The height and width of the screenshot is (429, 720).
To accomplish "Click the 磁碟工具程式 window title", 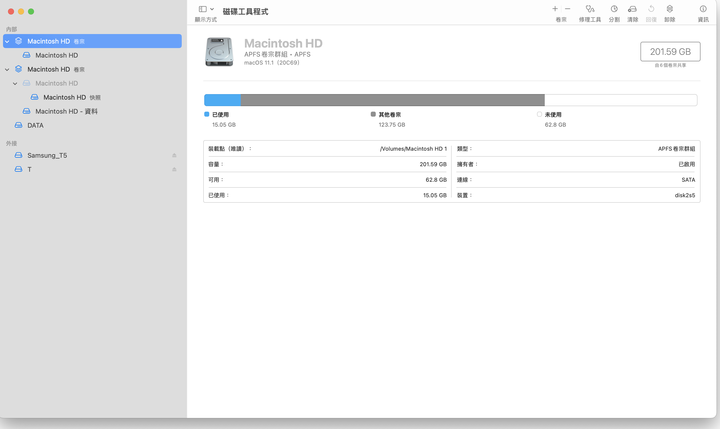I will [245, 11].
